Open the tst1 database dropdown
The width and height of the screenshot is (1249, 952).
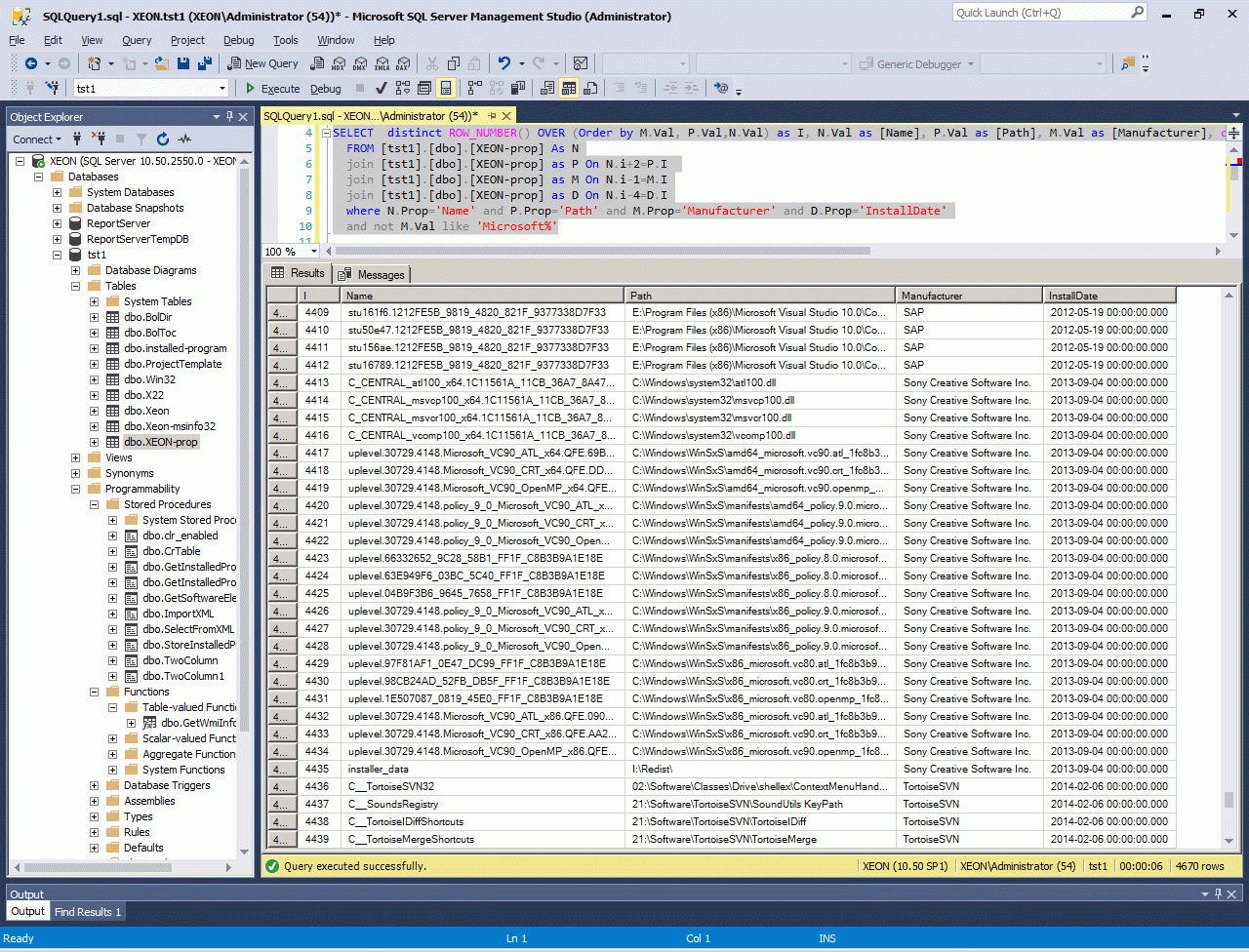pos(222,88)
